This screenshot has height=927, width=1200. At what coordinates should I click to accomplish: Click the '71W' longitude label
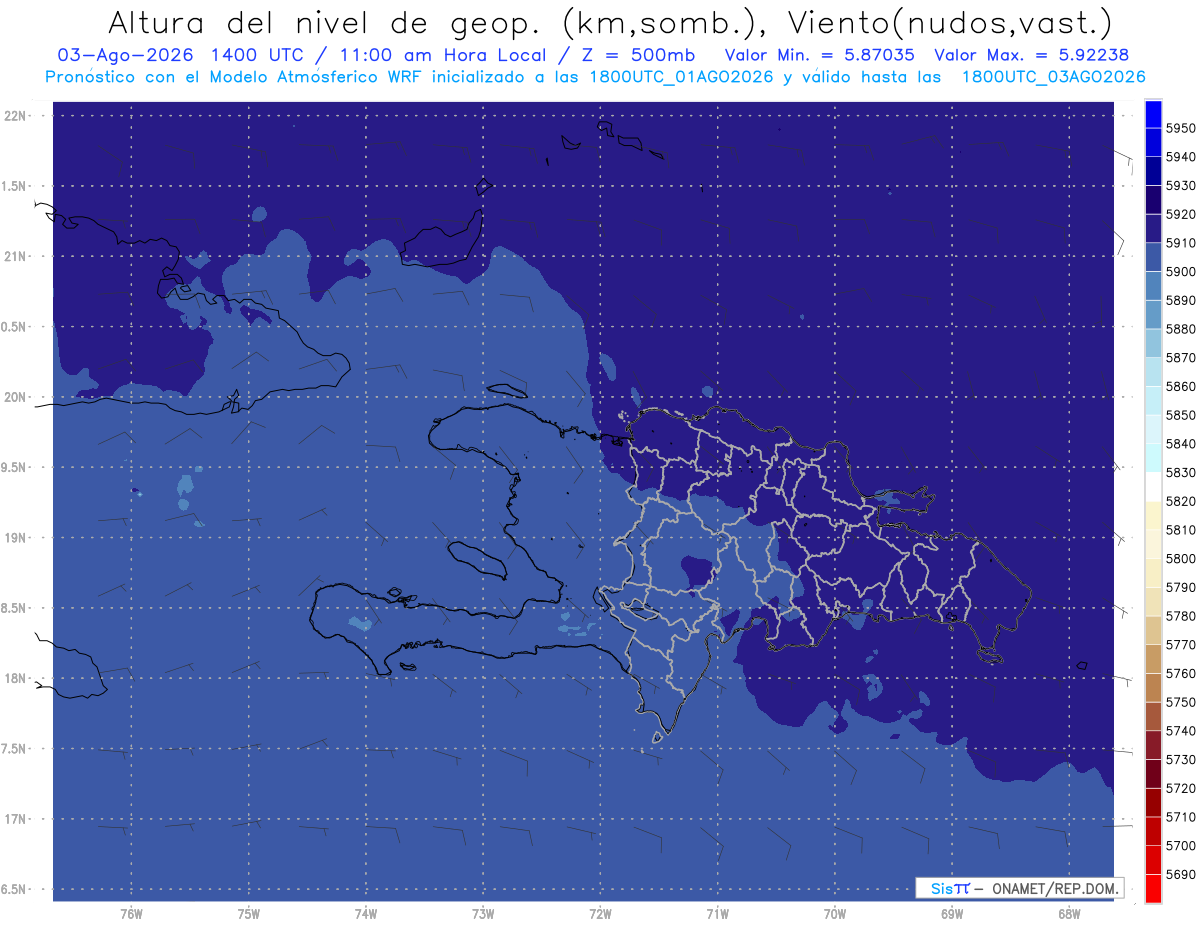point(717,914)
